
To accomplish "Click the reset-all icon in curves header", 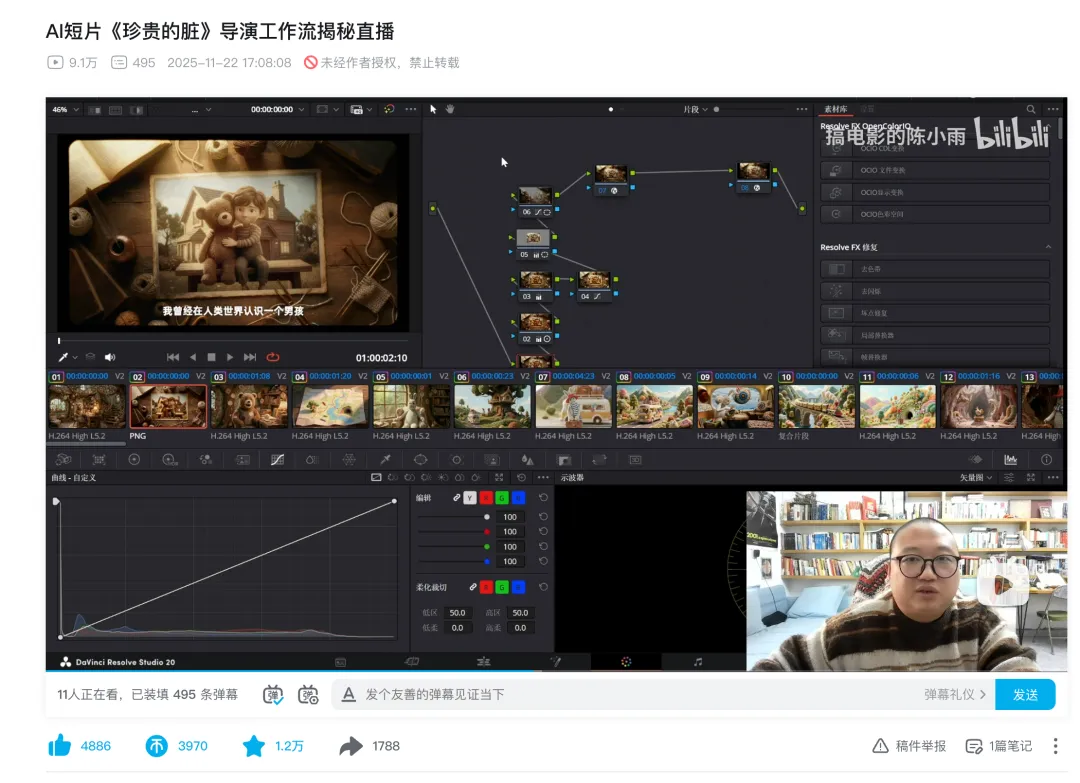I will (x=521, y=477).
